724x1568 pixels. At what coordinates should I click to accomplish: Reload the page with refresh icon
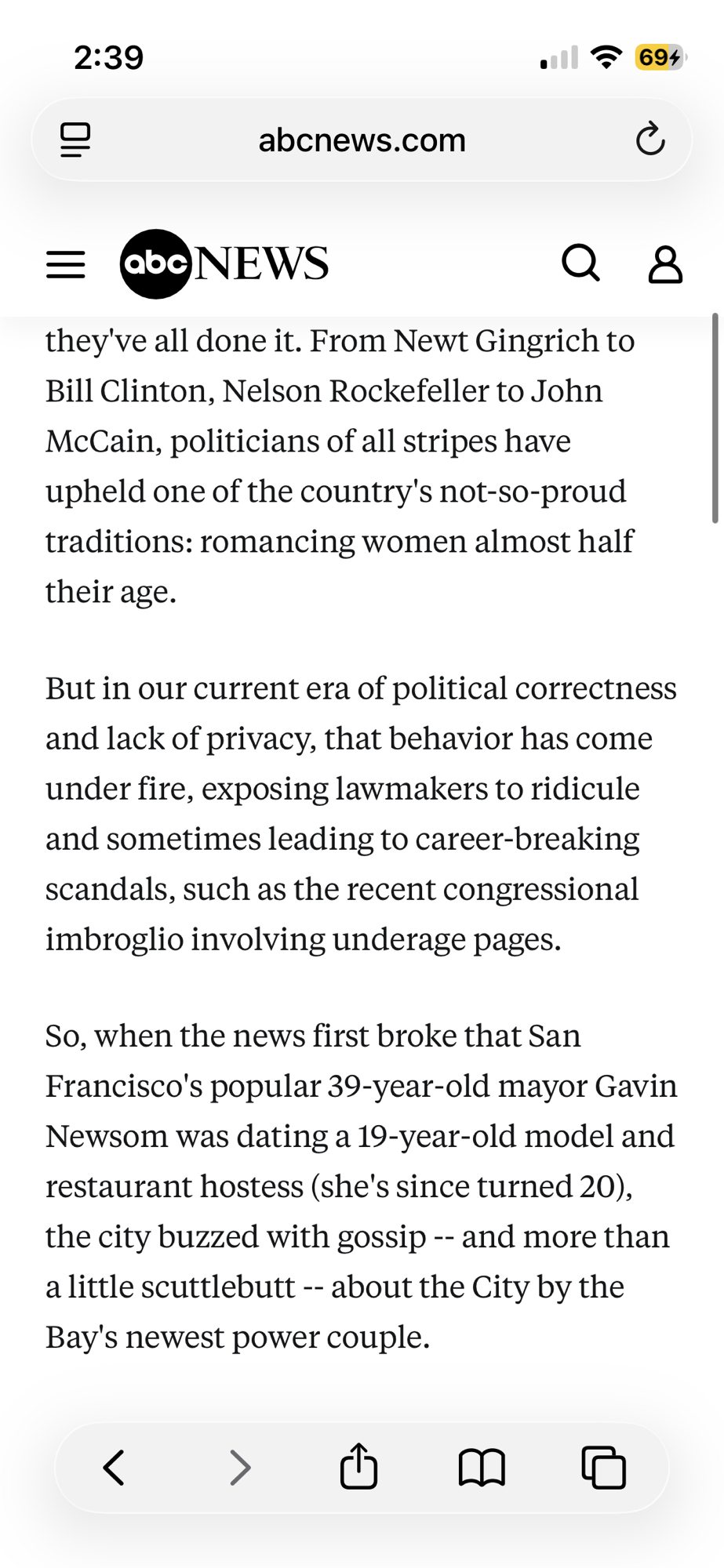pos(649,140)
